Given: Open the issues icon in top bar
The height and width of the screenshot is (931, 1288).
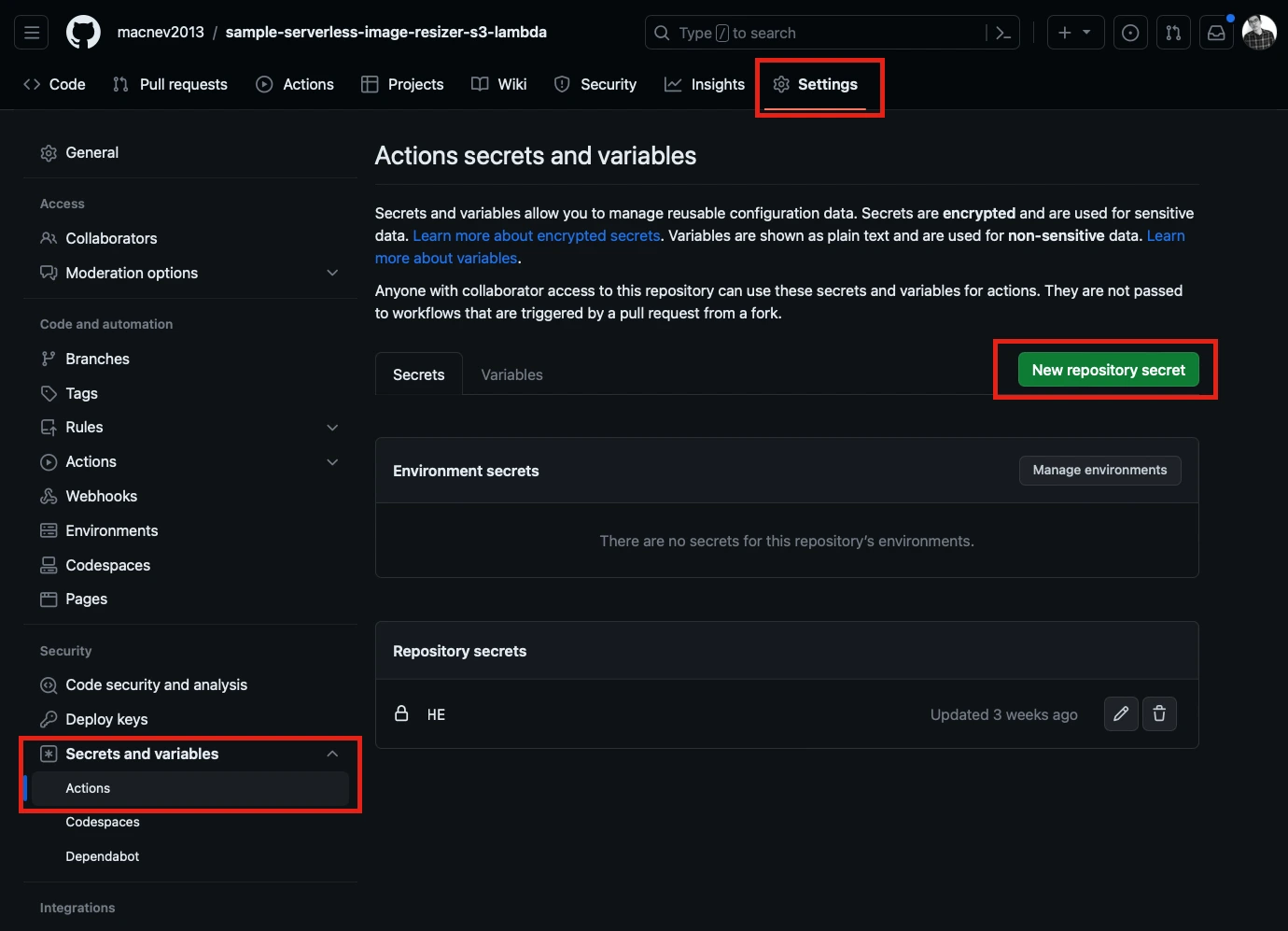Looking at the screenshot, I should [1130, 33].
